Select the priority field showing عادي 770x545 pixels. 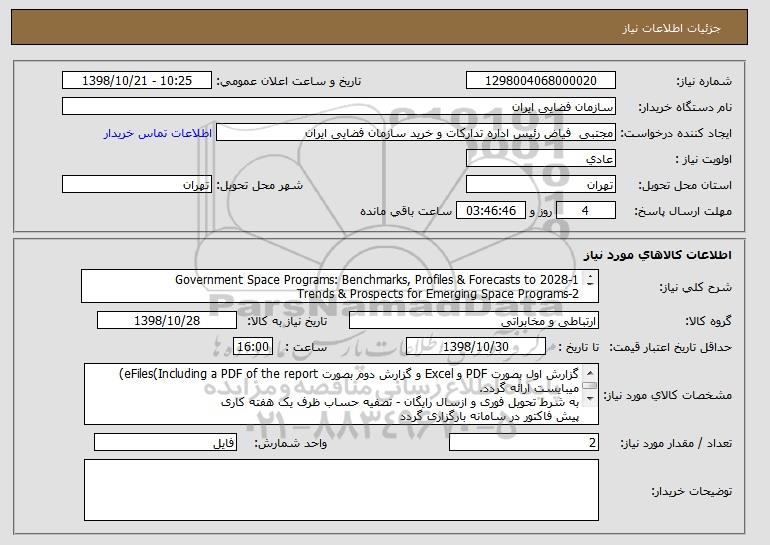point(541,159)
